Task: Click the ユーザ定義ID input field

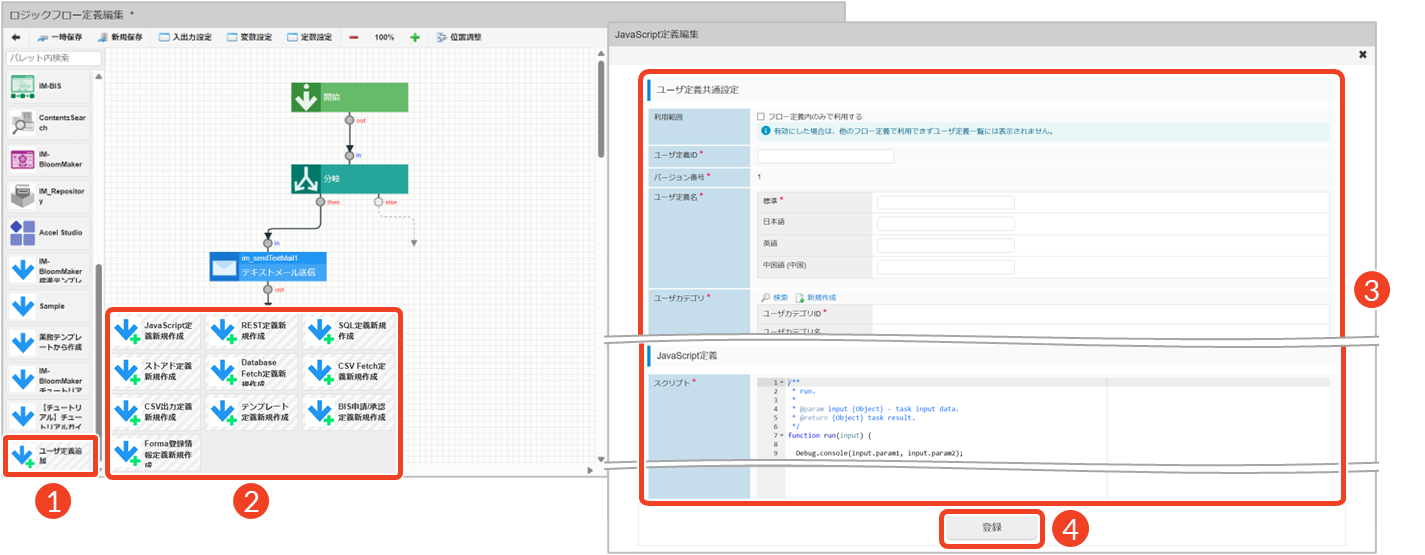Action: coord(825,156)
